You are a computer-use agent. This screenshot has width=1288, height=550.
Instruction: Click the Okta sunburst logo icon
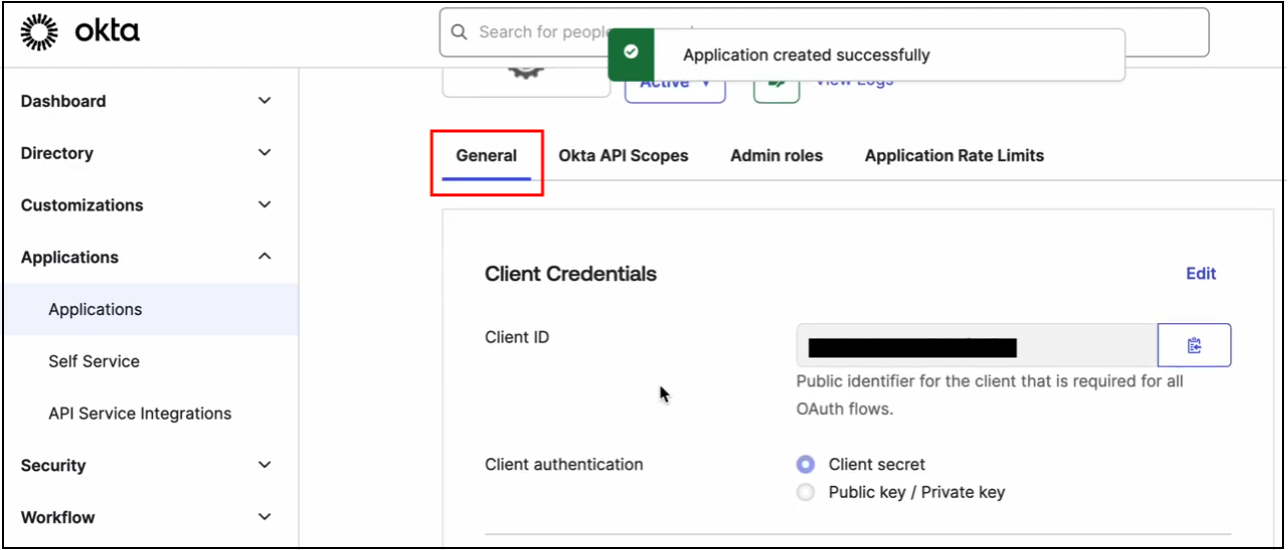coord(40,32)
